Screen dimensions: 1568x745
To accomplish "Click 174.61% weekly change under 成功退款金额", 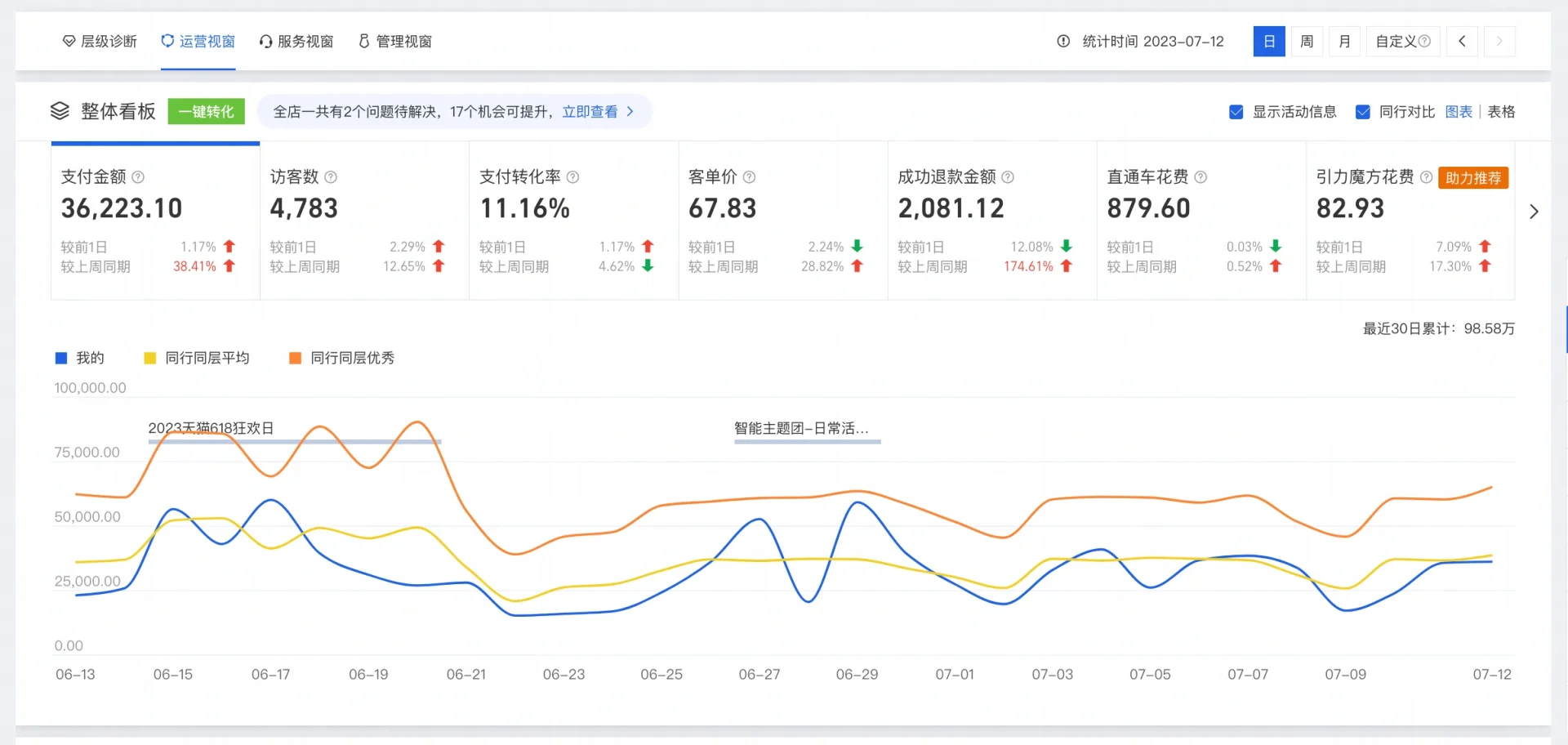I will pos(1028,266).
